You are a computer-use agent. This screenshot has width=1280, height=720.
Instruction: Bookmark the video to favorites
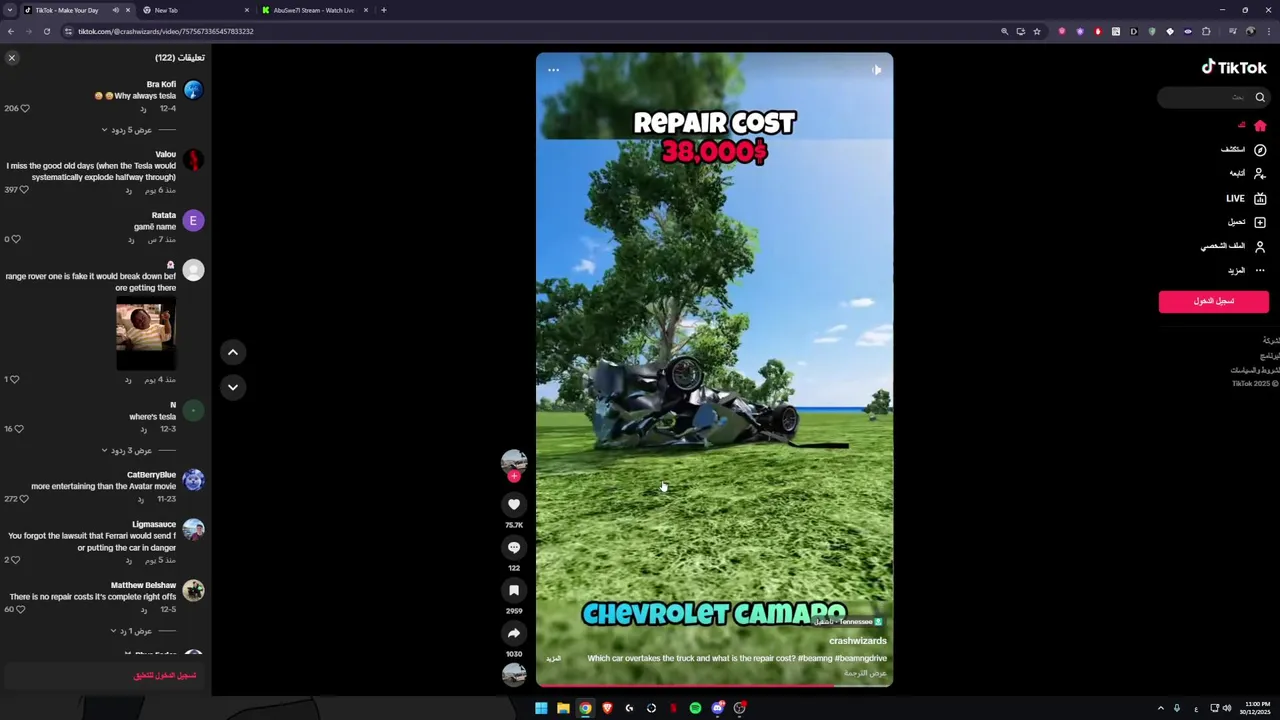514,591
